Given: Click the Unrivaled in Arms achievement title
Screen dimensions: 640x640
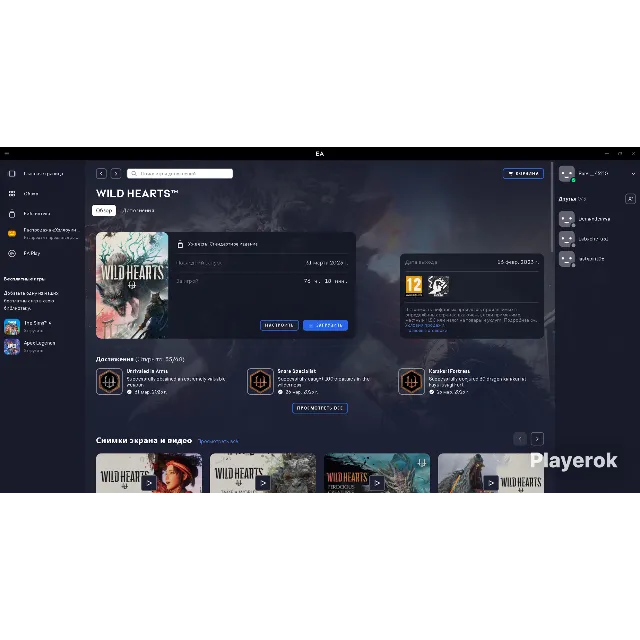Looking at the screenshot, I should pos(147,371).
